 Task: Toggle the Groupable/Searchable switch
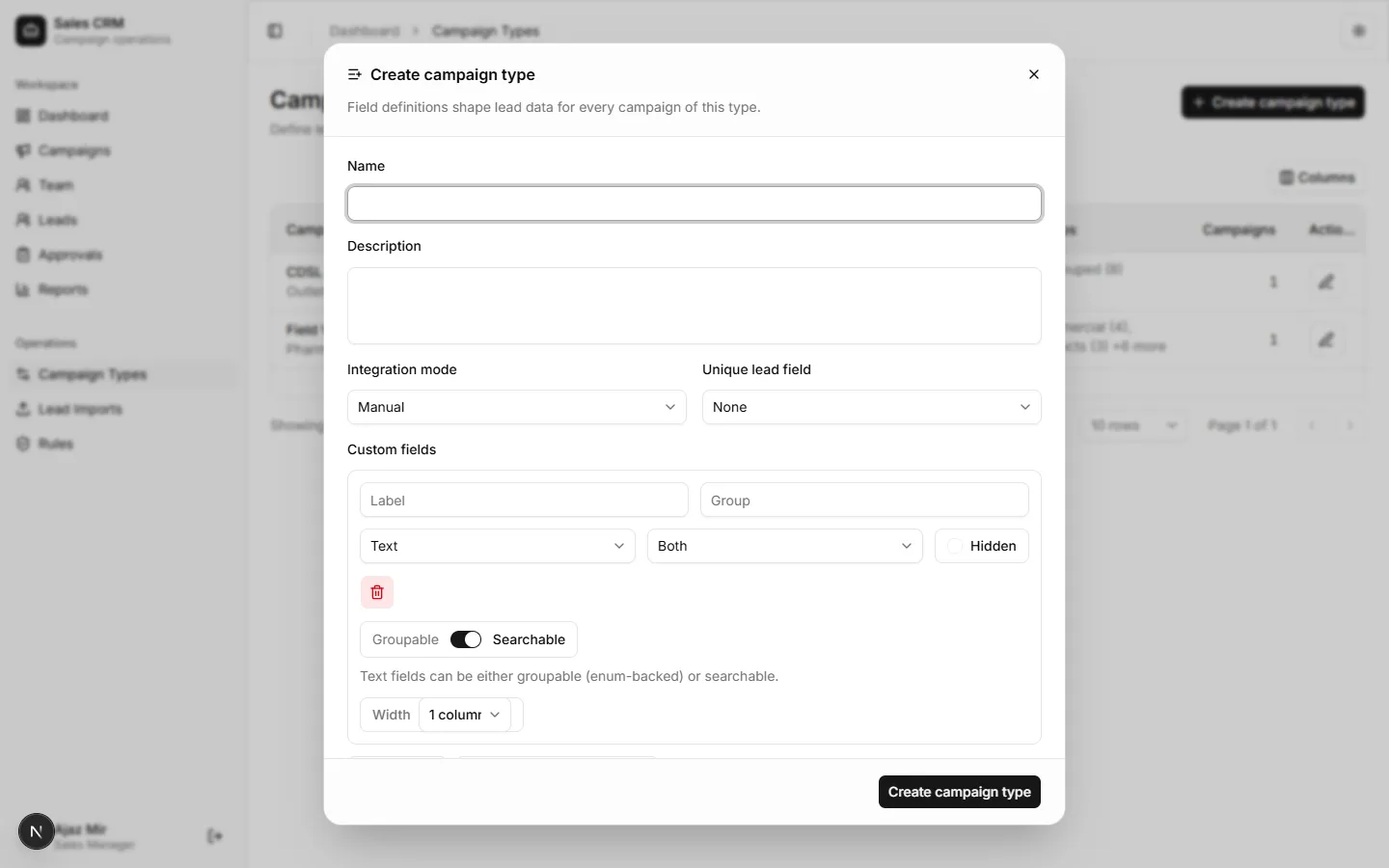tap(466, 639)
